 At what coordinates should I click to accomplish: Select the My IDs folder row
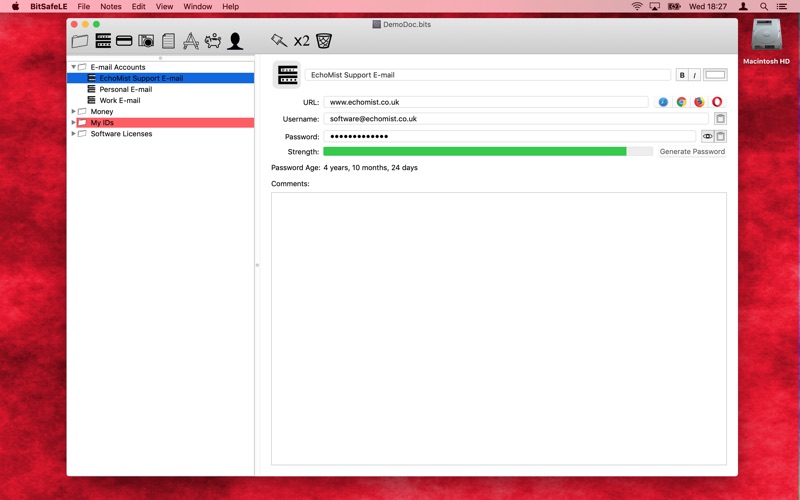pos(160,122)
